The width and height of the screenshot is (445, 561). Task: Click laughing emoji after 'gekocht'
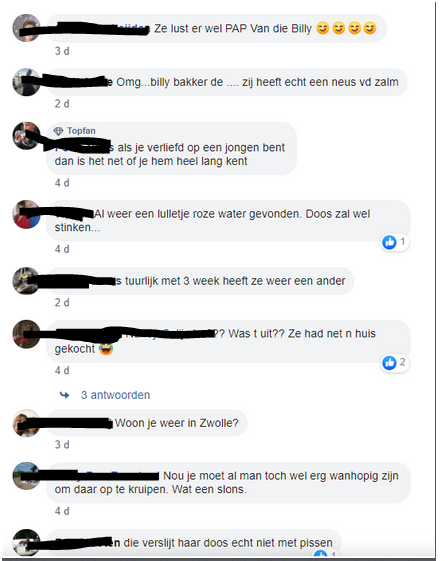tap(106, 348)
